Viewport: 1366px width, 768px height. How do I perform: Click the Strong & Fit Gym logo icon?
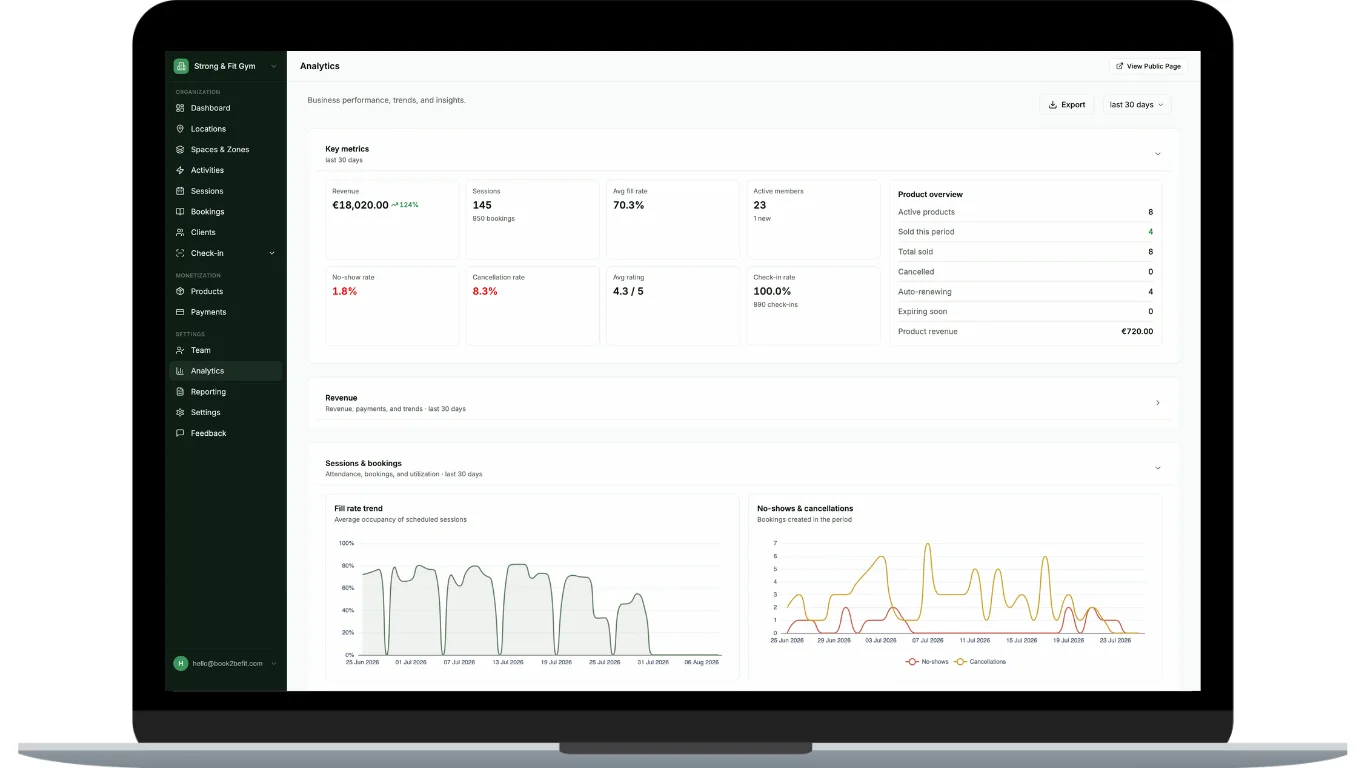pos(181,66)
